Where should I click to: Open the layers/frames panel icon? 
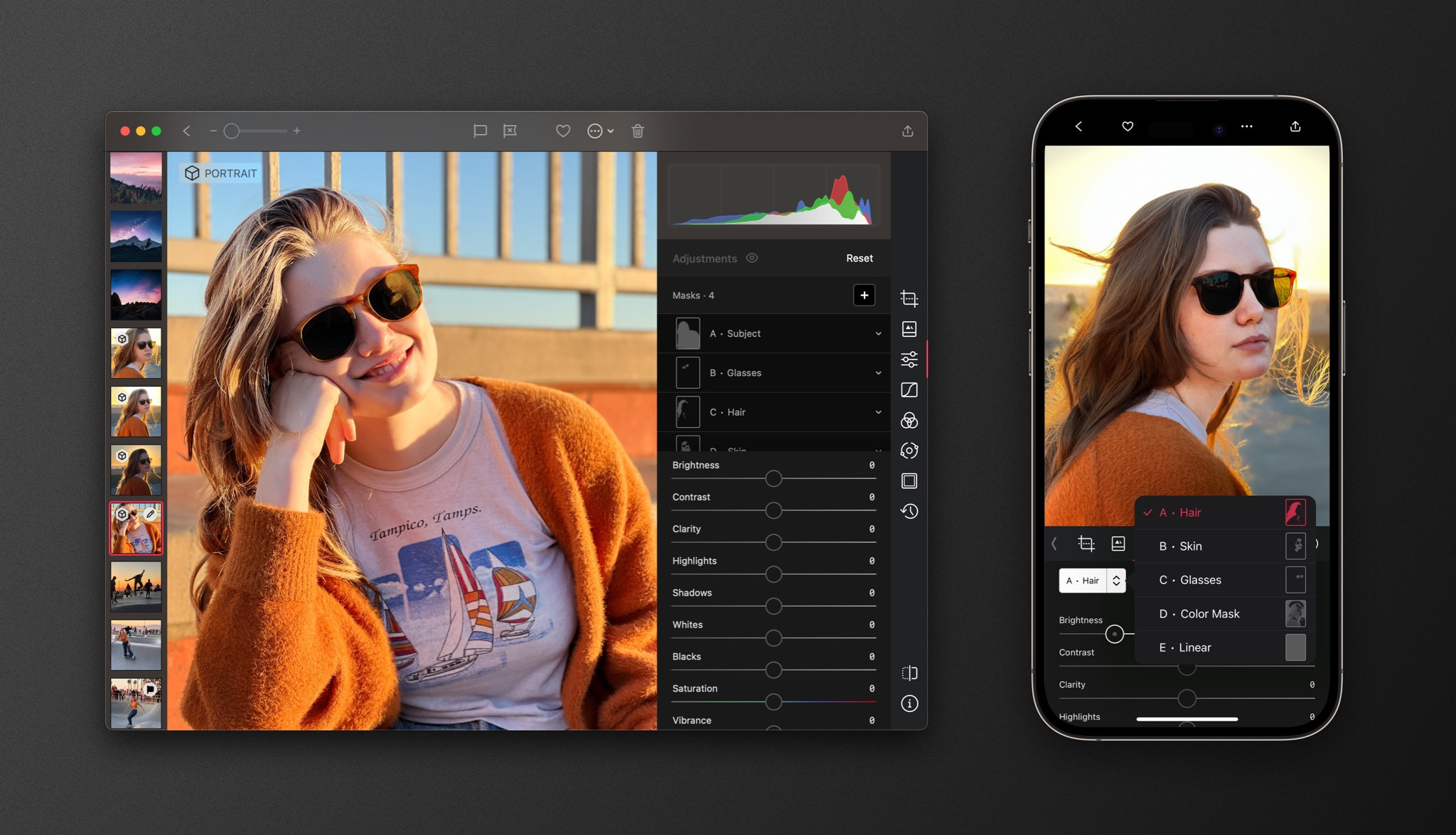tap(909, 481)
